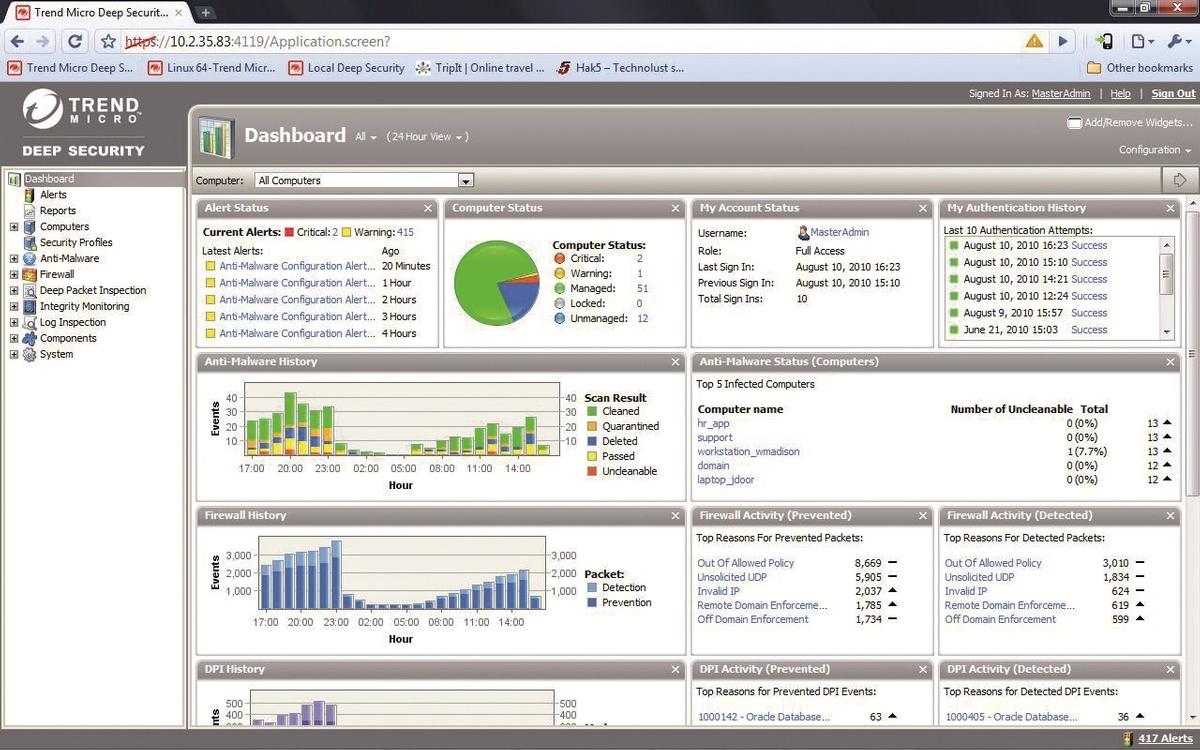Click the System gear icon in sidebar
1200x750 pixels.
point(29,355)
